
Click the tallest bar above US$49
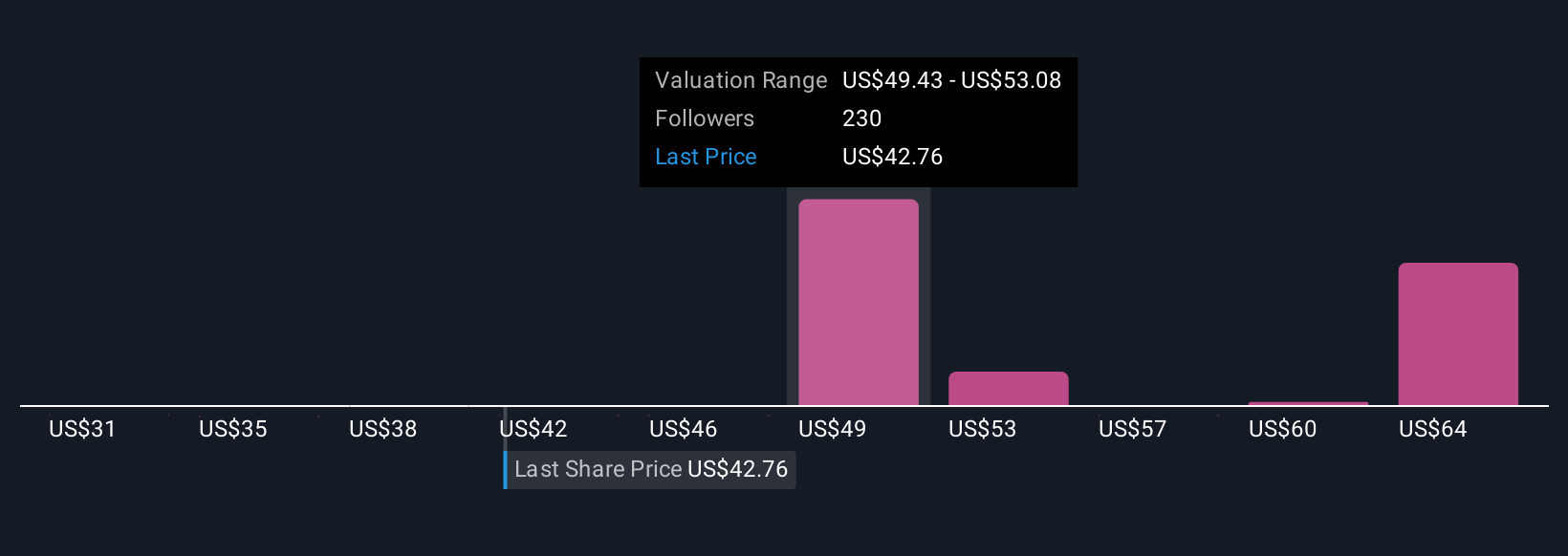[x=858, y=302]
